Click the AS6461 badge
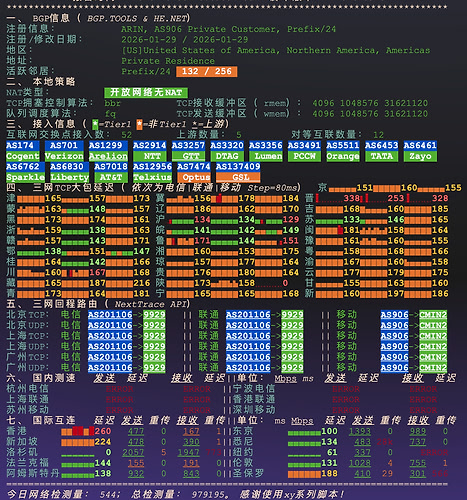The image size is (467, 500). [x=420, y=145]
